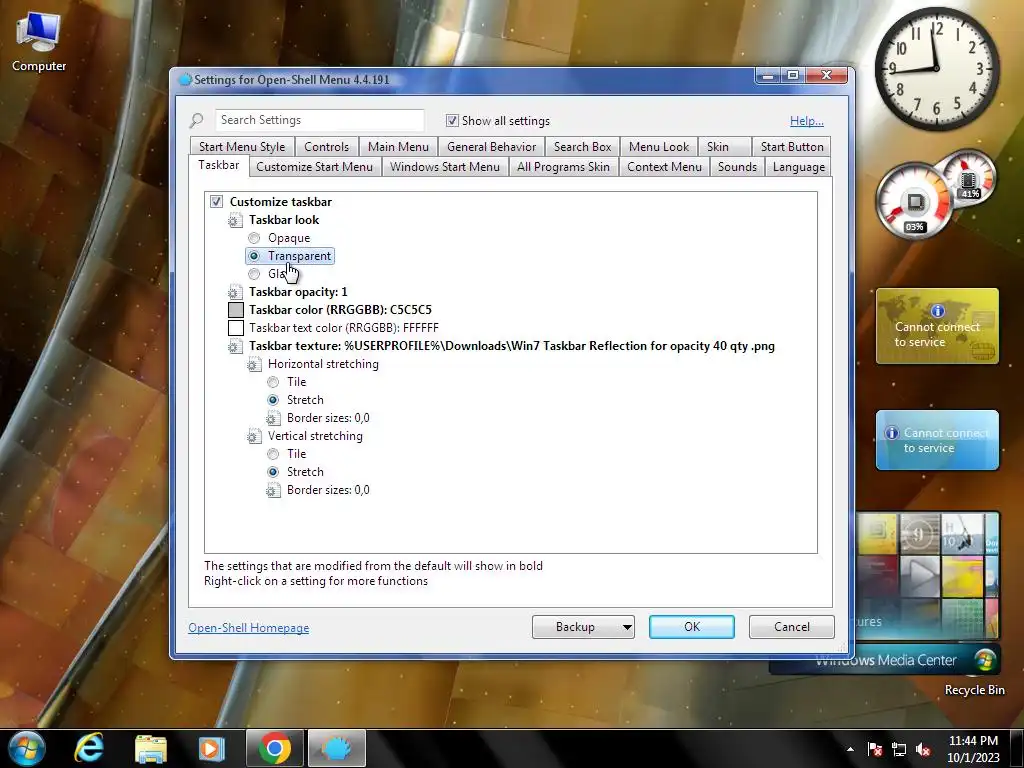
Task: Click the gear icon beside Vertical stretching
Action: pyautogui.click(x=254, y=436)
